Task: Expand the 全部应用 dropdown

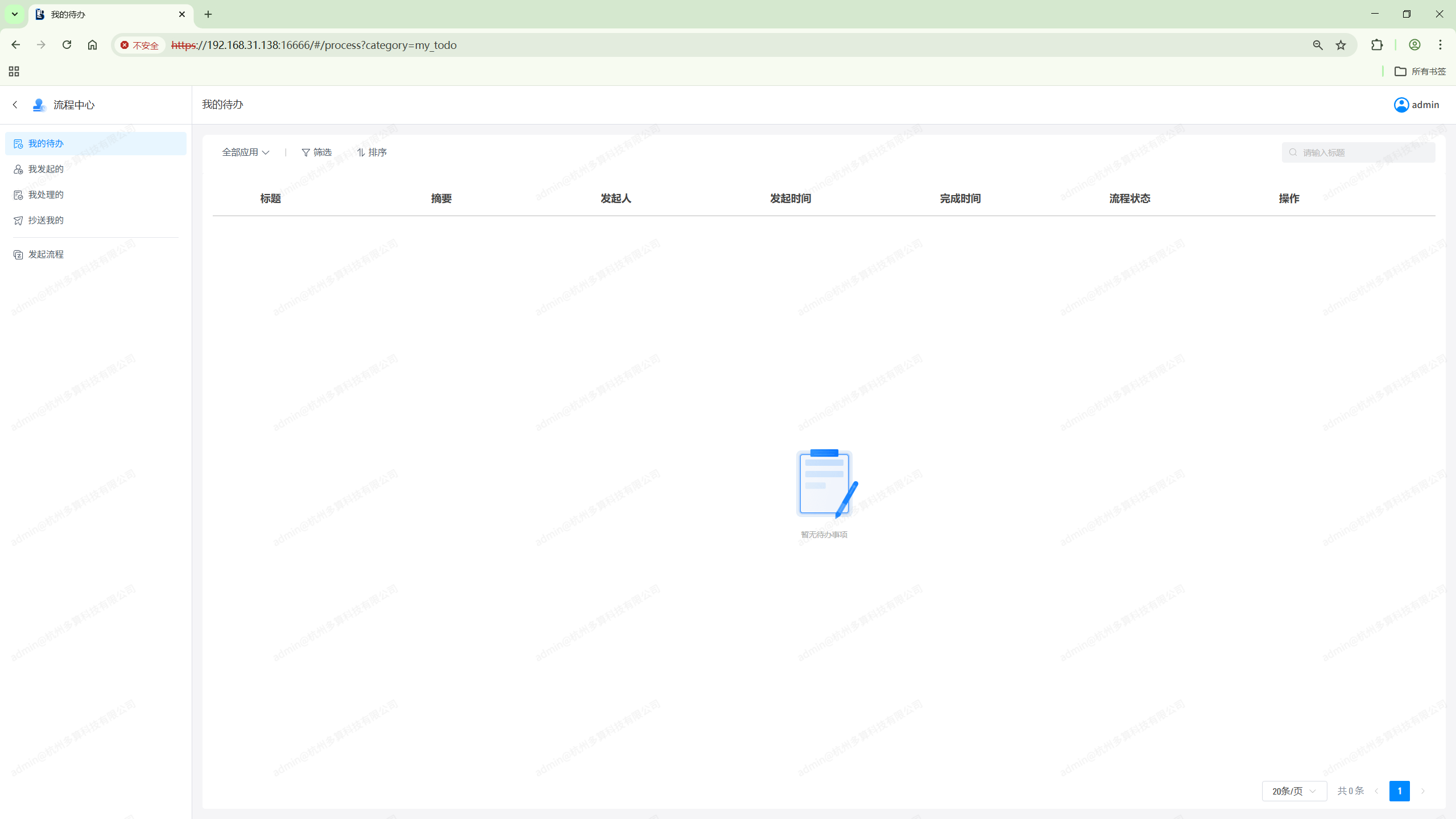Action: tap(245, 152)
